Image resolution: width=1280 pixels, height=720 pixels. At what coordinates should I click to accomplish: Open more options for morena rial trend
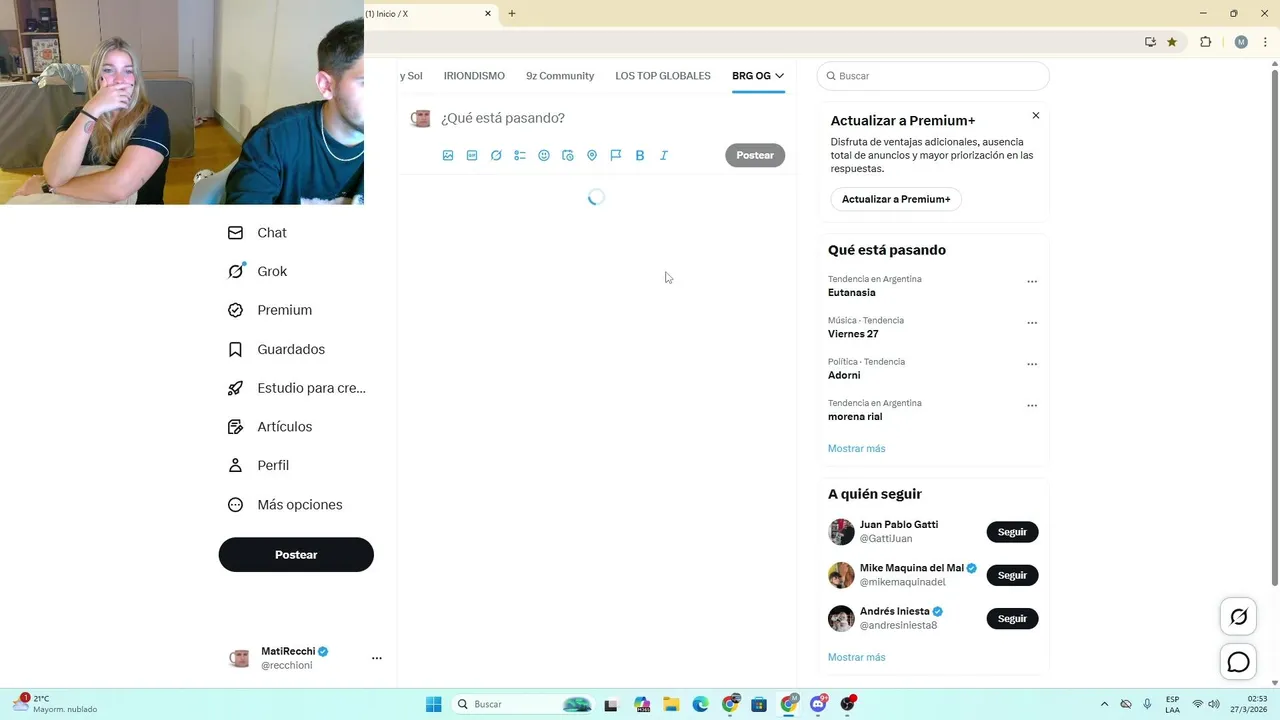coord(1032,406)
